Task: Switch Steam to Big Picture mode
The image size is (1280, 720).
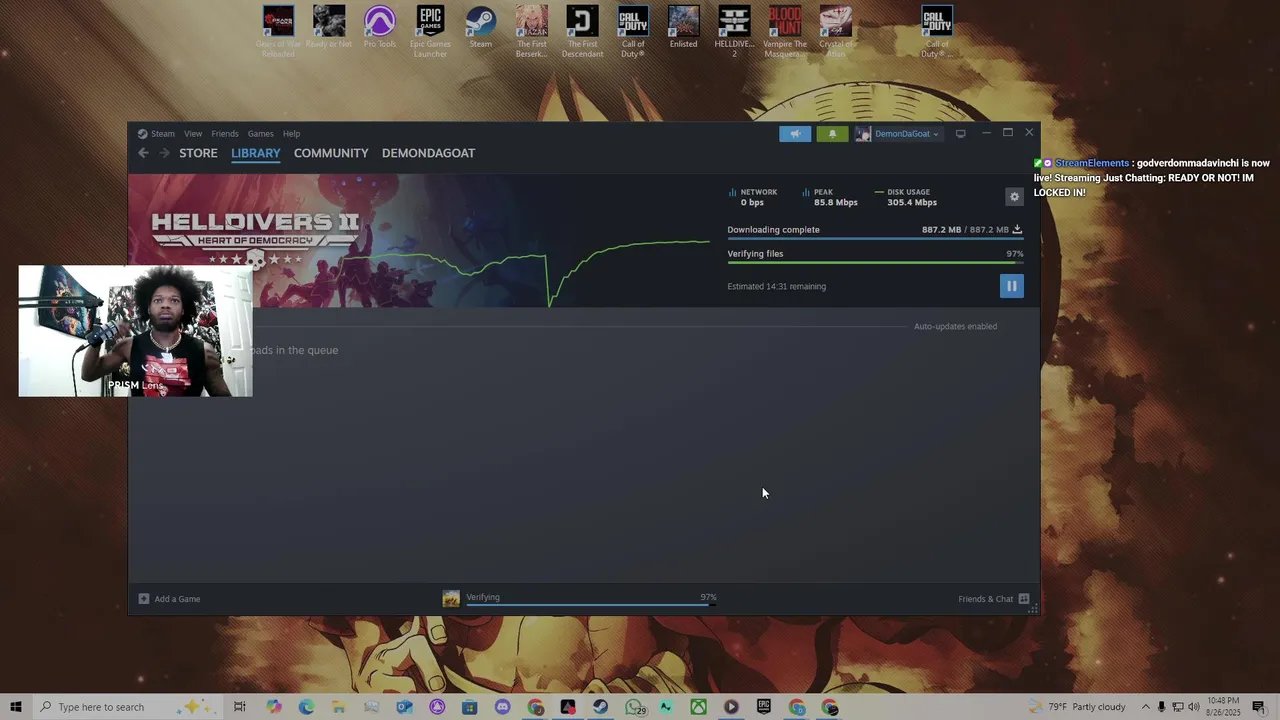Action: point(960,134)
